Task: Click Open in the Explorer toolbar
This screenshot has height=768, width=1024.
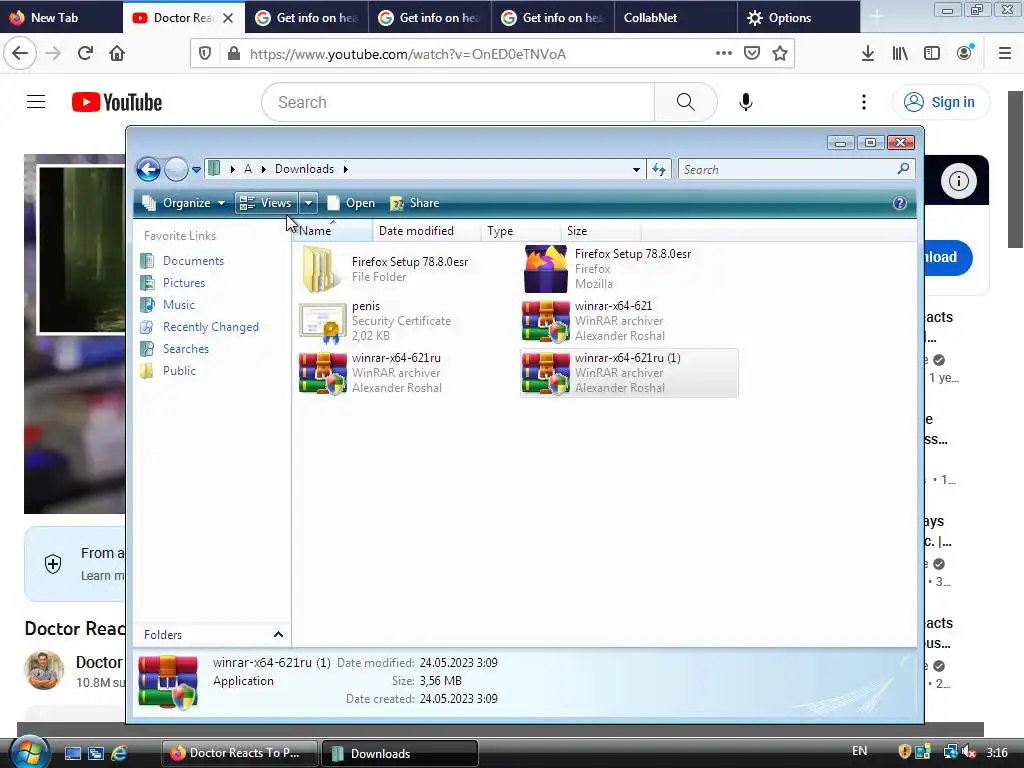Action: tap(351, 203)
